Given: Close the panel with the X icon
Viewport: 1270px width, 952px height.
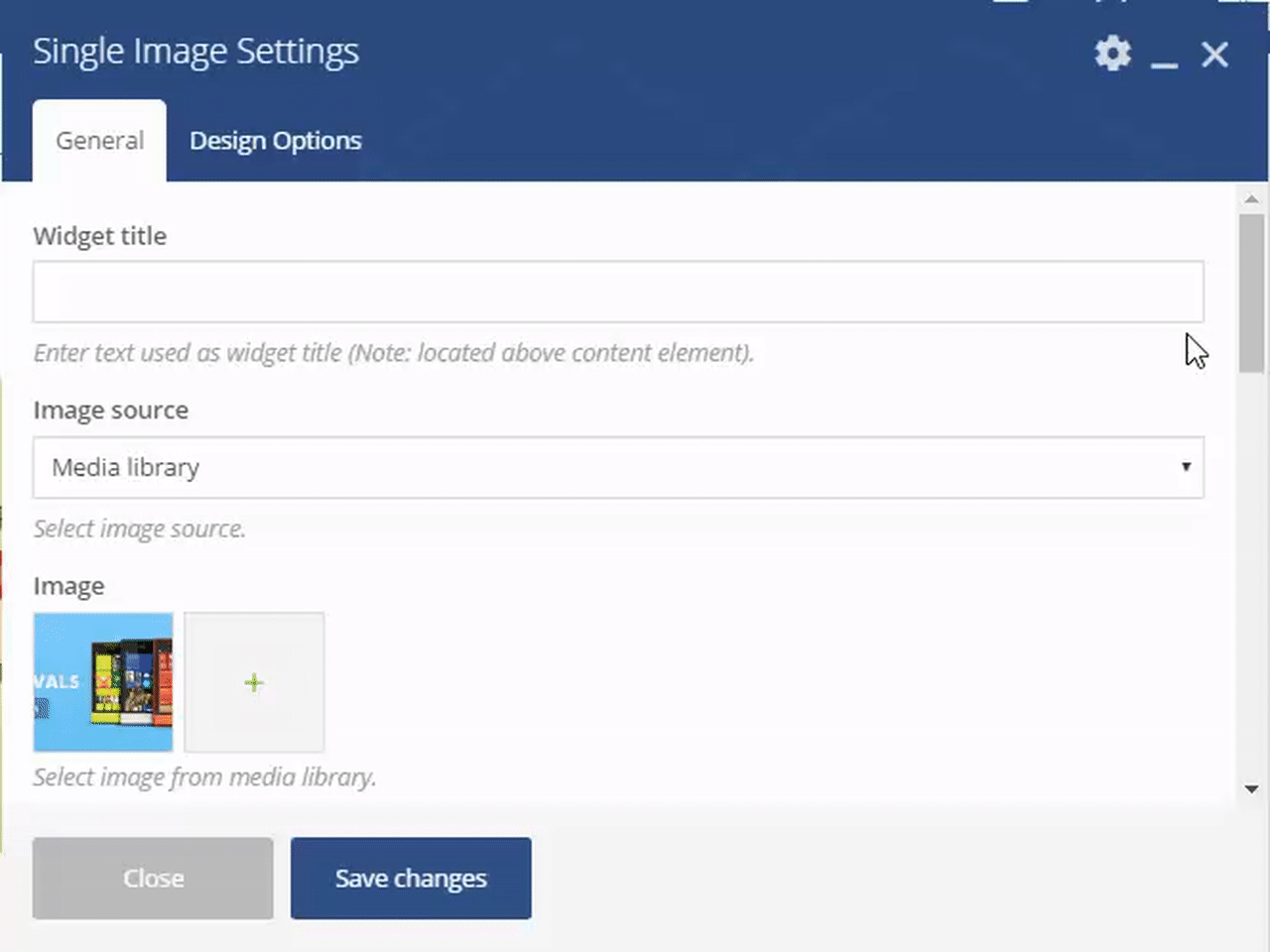Looking at the screenshot, I should click(x=1214, y=55).
